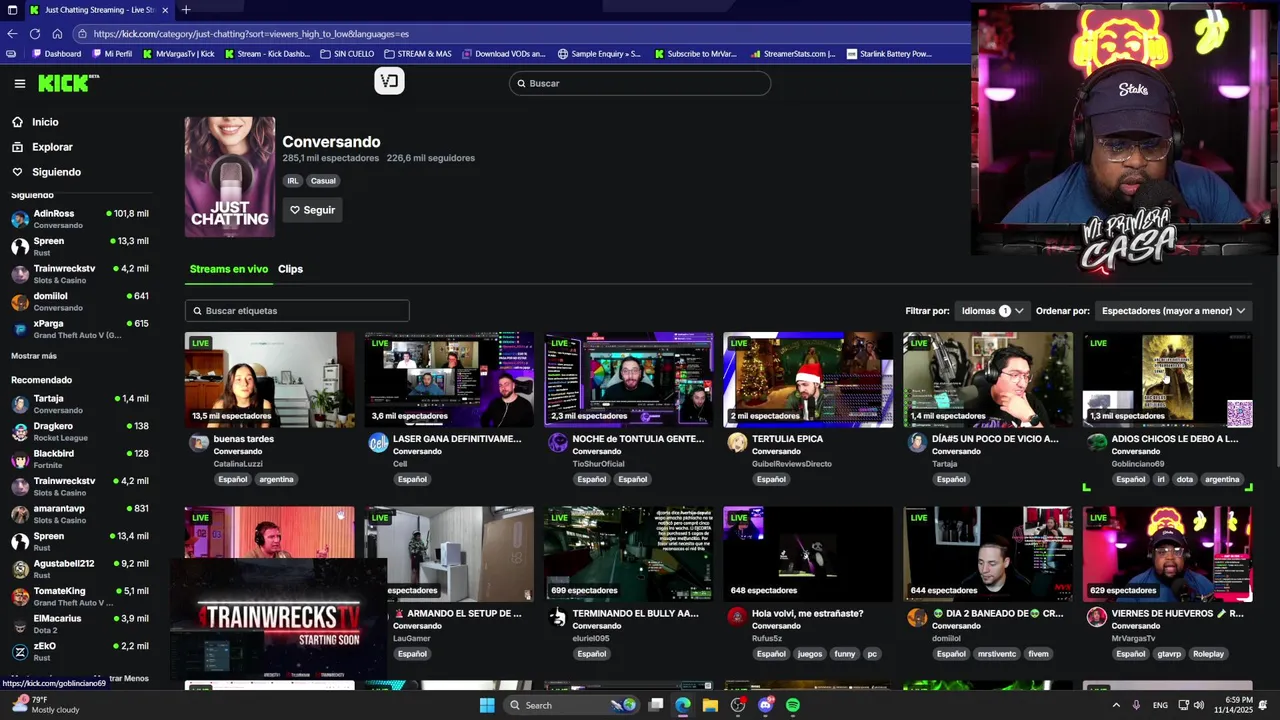Click the IRL category tag

(293, 181)
